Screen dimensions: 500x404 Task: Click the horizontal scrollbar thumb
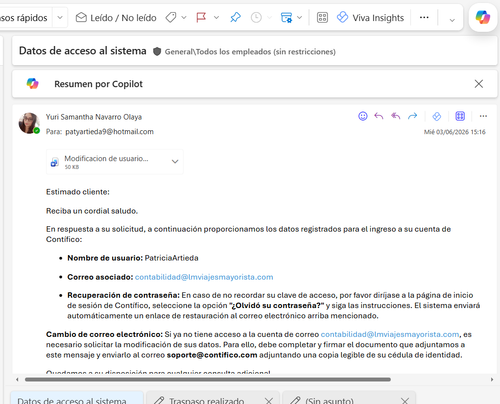208,379
